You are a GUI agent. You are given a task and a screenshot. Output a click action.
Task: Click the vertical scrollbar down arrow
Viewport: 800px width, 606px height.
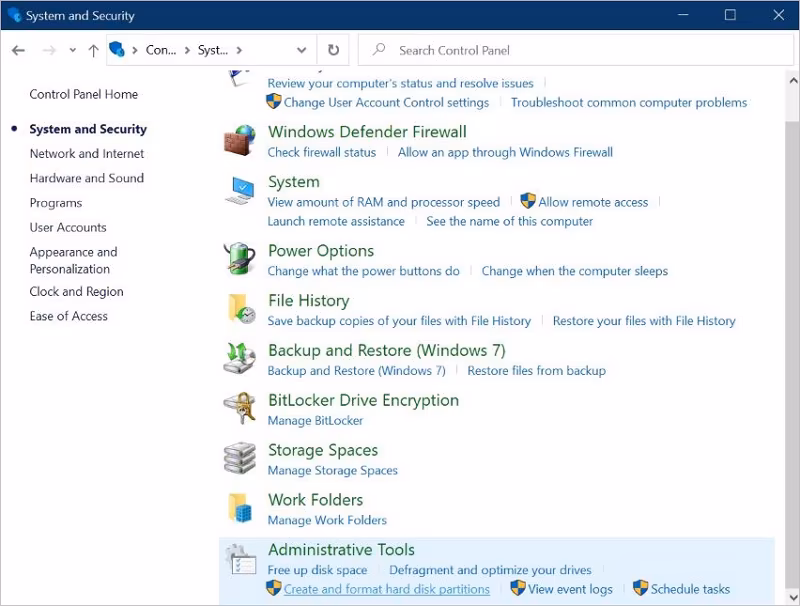(x=793, y=597)
